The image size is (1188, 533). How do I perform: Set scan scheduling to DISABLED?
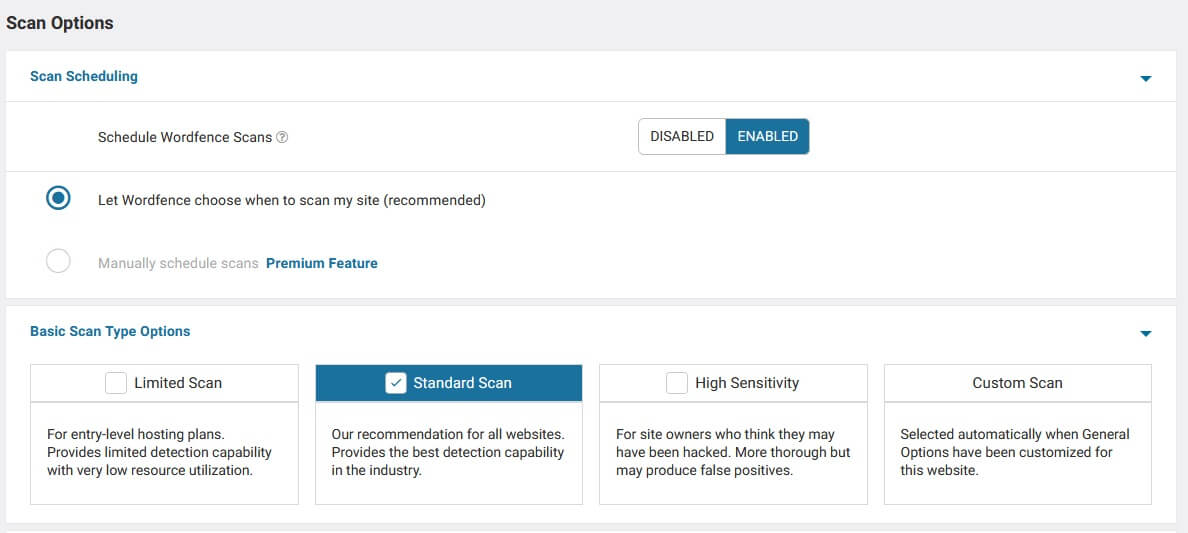(x=682, y=136)
